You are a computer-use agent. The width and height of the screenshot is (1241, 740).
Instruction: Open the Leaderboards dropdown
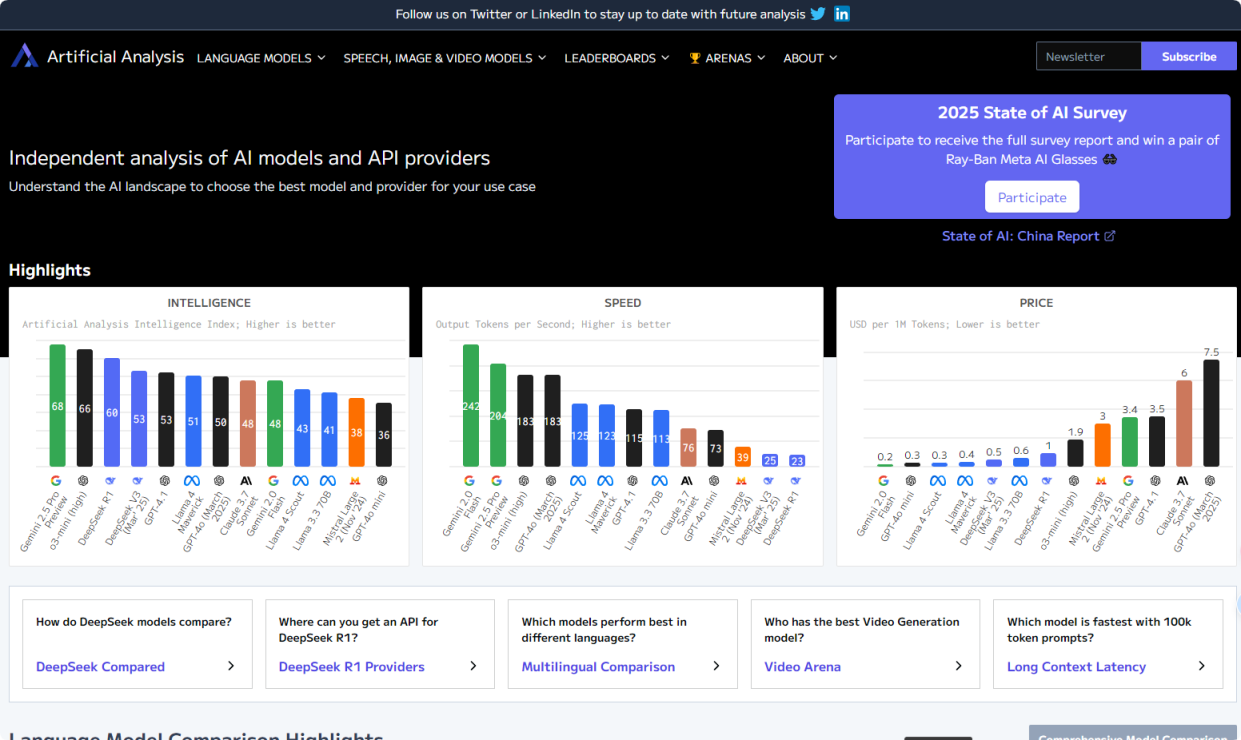pos(617,58)
